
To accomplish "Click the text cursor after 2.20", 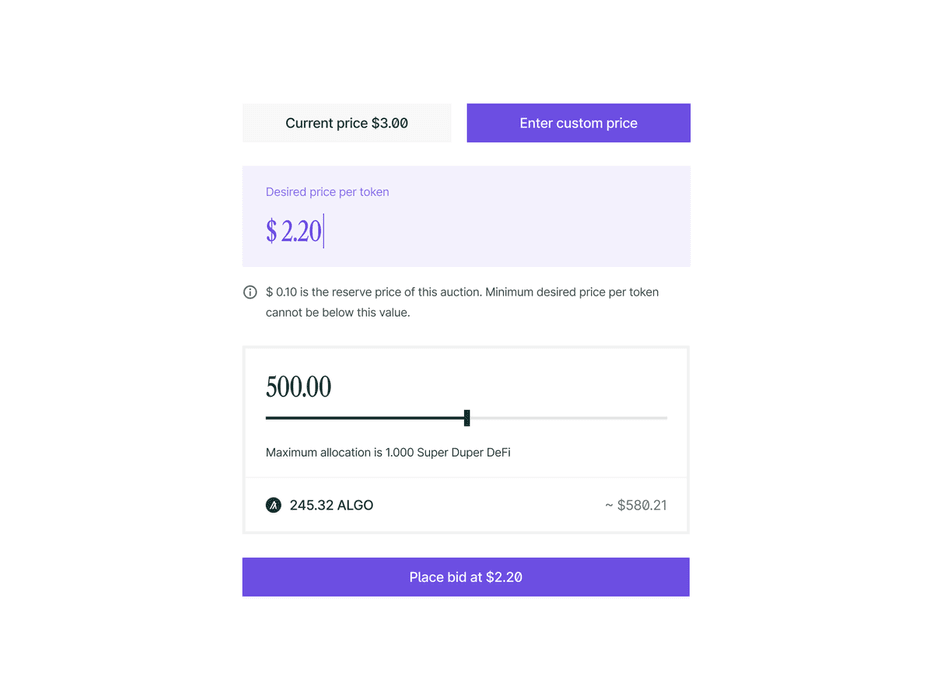I will coord(324,231).
